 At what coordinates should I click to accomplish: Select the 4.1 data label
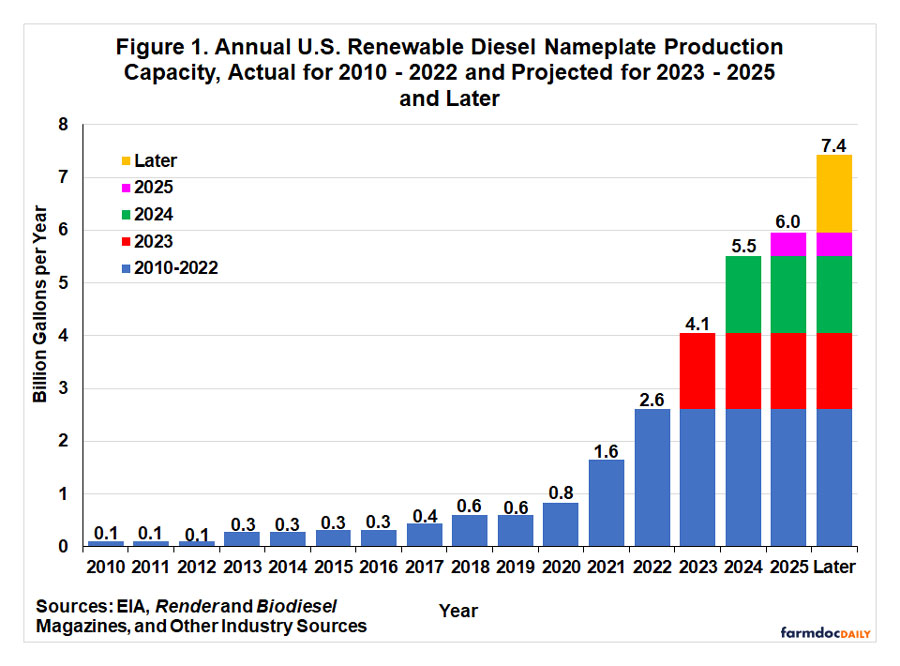click(697, 324)
